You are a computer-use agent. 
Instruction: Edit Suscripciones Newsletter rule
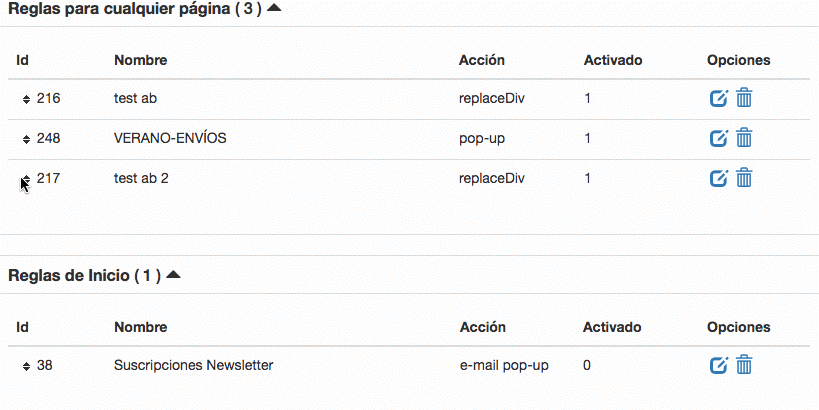pos(719,365)
